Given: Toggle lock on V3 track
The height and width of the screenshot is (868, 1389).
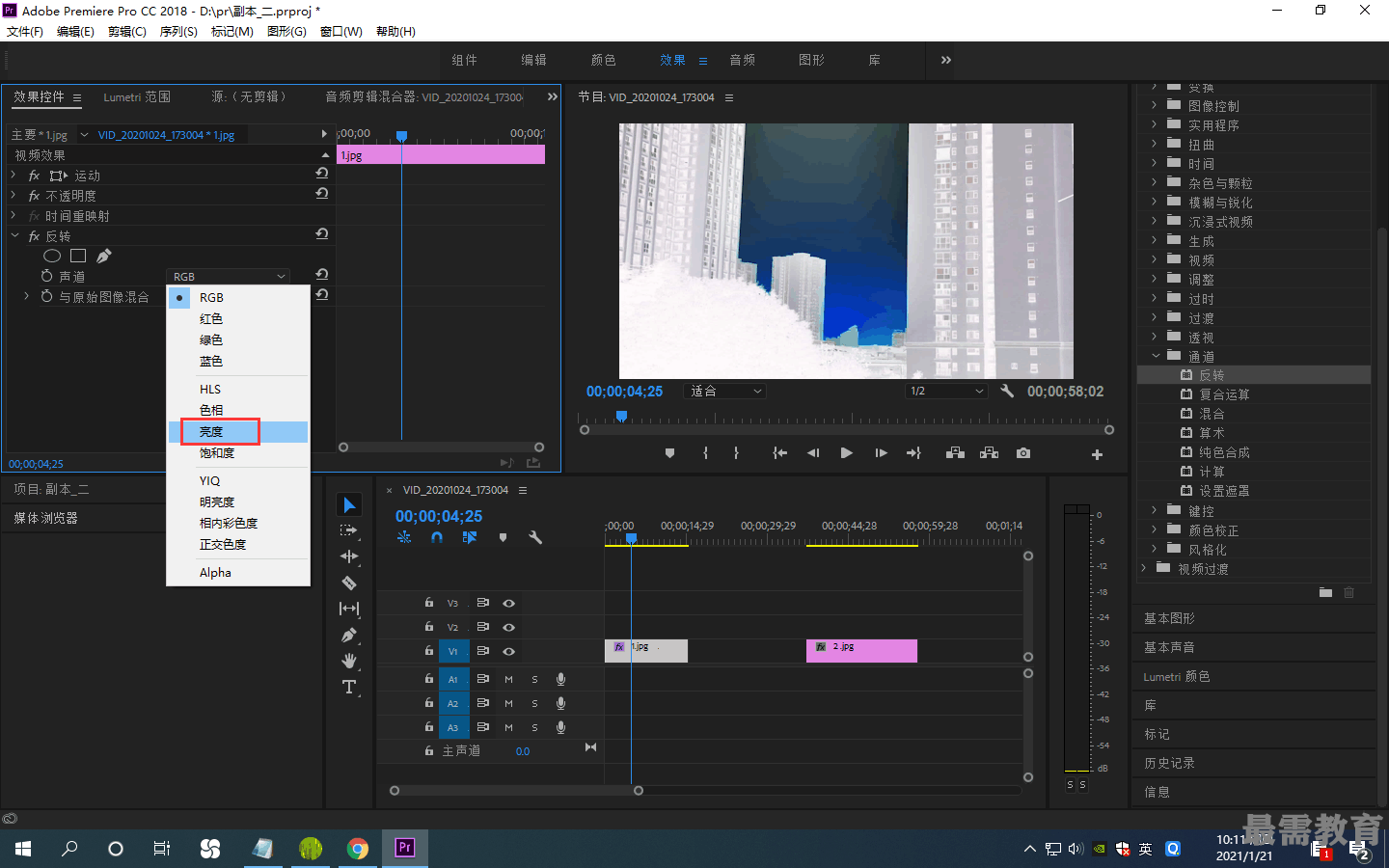Looking at the screenshot, I should pos(429,603).
